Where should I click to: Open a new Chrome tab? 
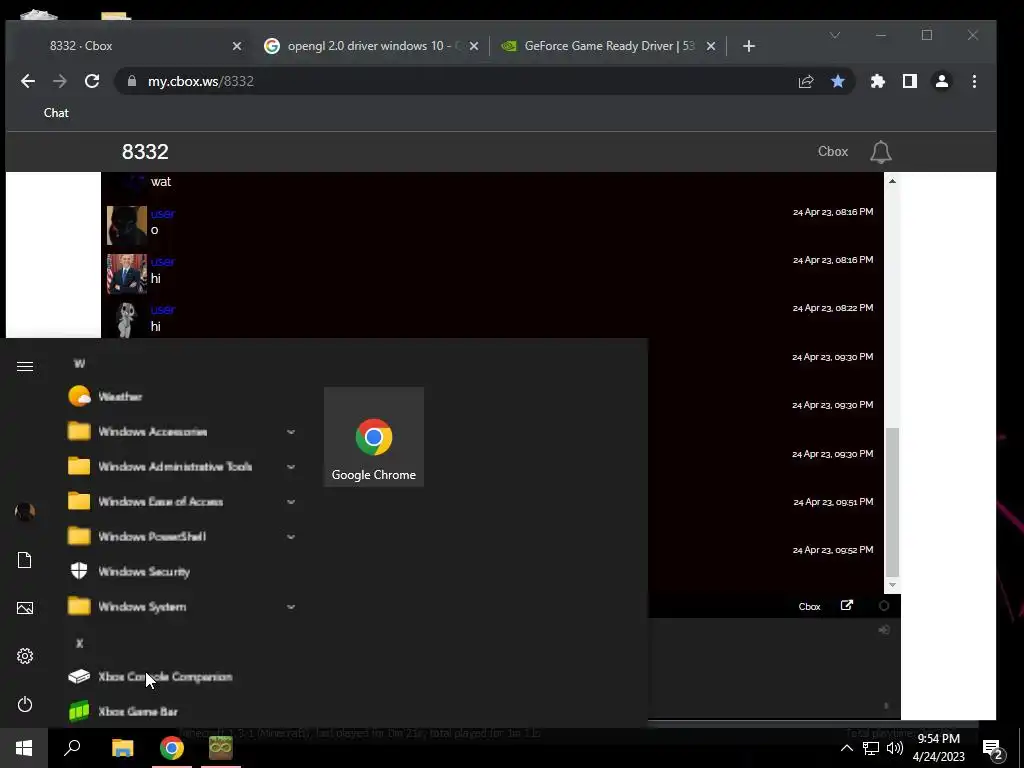tap(749, 46)
